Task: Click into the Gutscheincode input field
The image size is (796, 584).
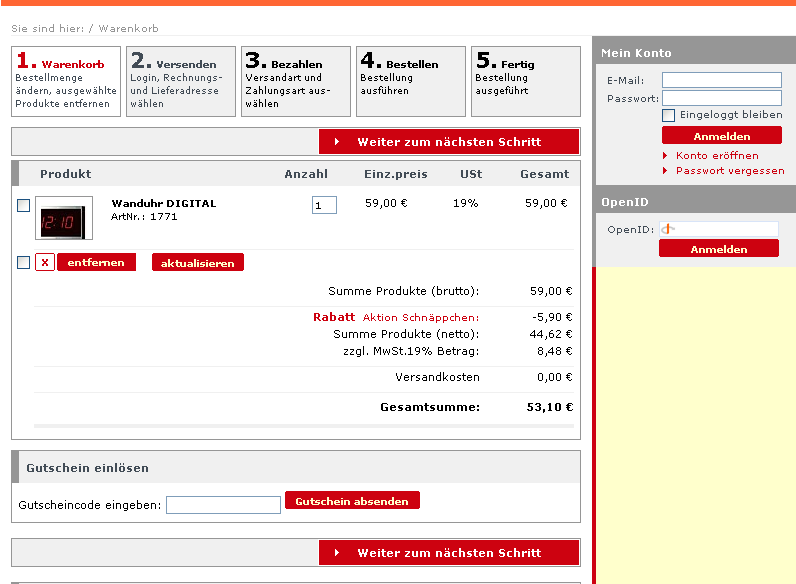Action: [223, 505]
